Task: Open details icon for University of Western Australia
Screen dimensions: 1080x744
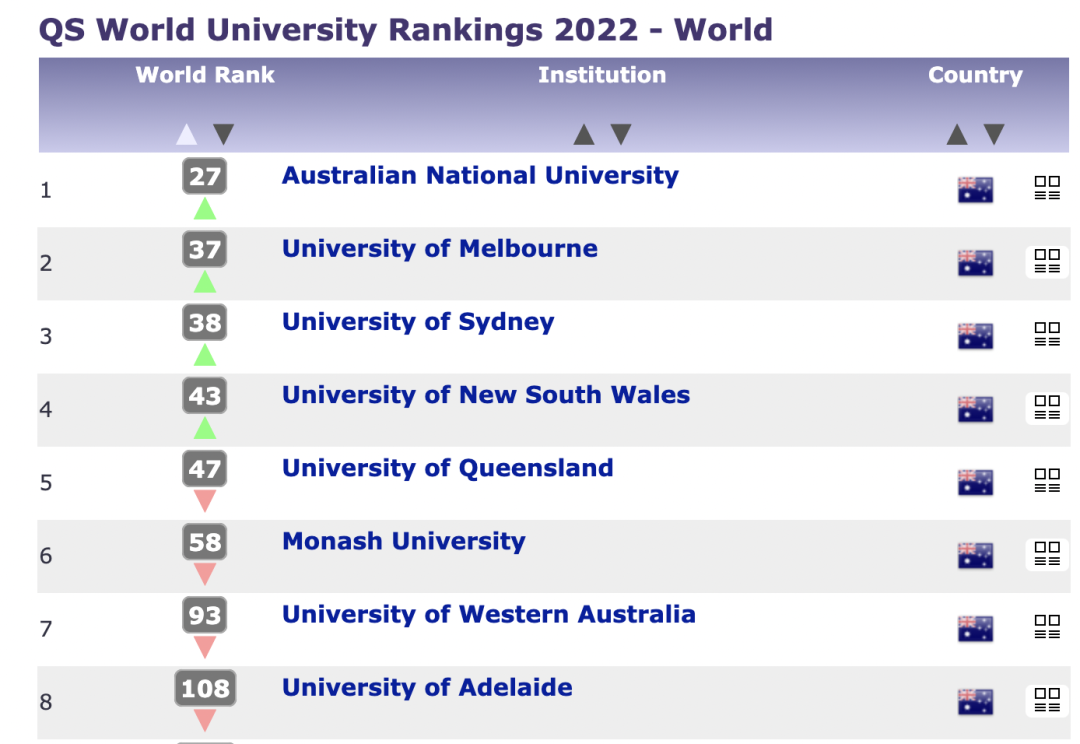Action: tap(1047, 628)
